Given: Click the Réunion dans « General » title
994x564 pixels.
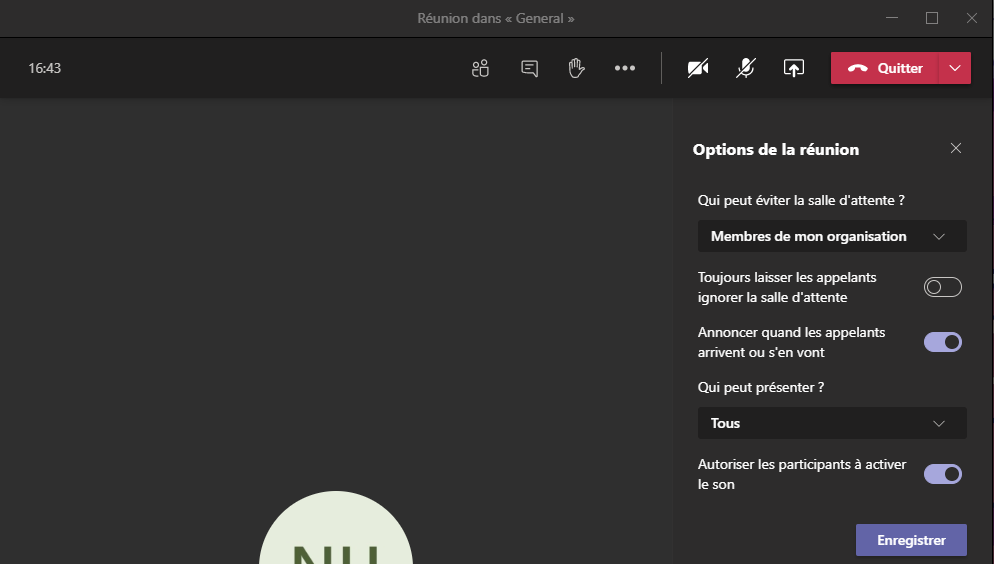Looking at the screenshot, I should click(x=496, y=18).
